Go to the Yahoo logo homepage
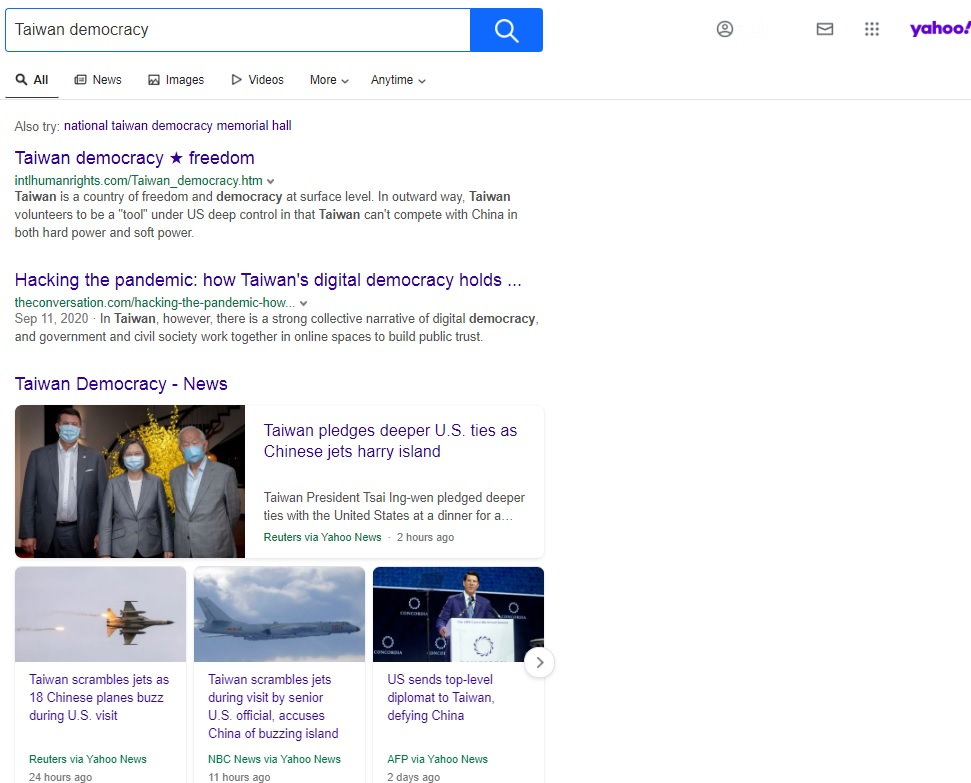The height and width of the screenshot is (783, 971). [939, 29]
